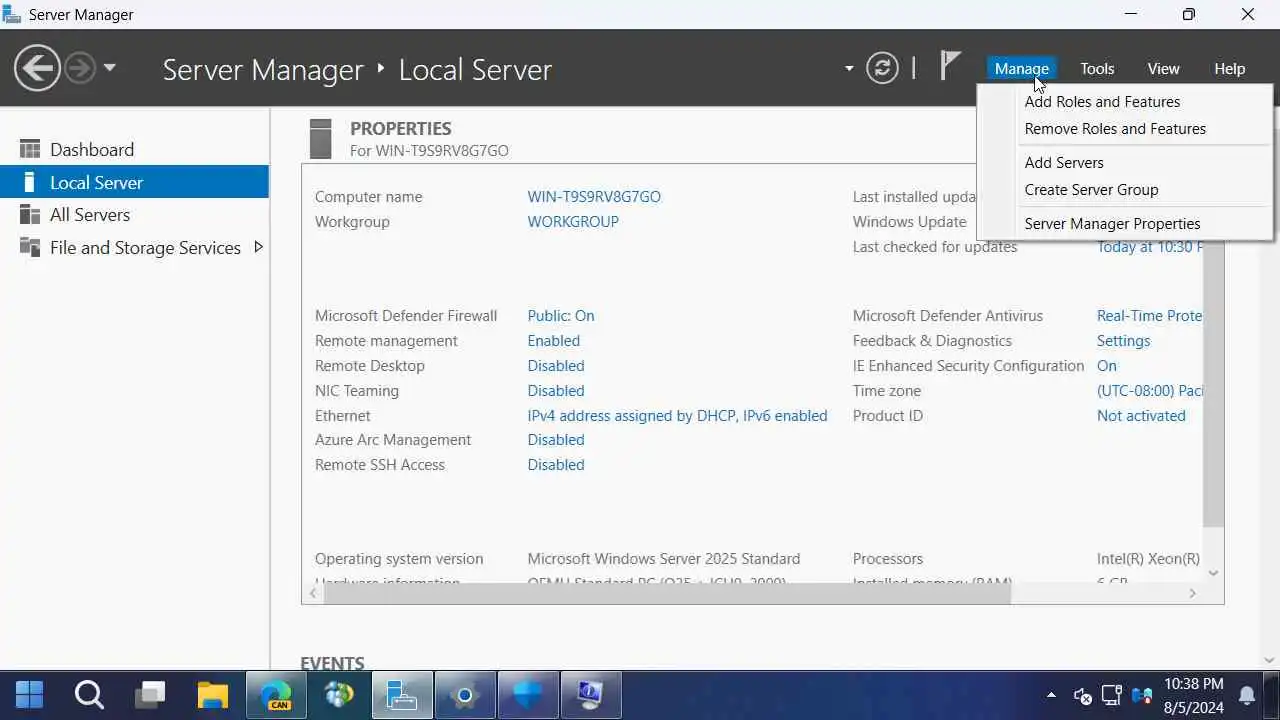Click properties scroll down arrow
The width and height of the screenshot is (1280, 720).
1213,573
